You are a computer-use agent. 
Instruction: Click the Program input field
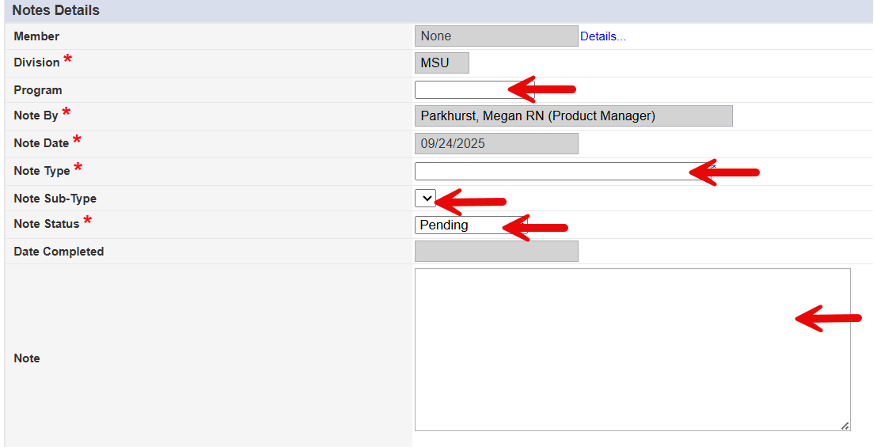[474, 90]
